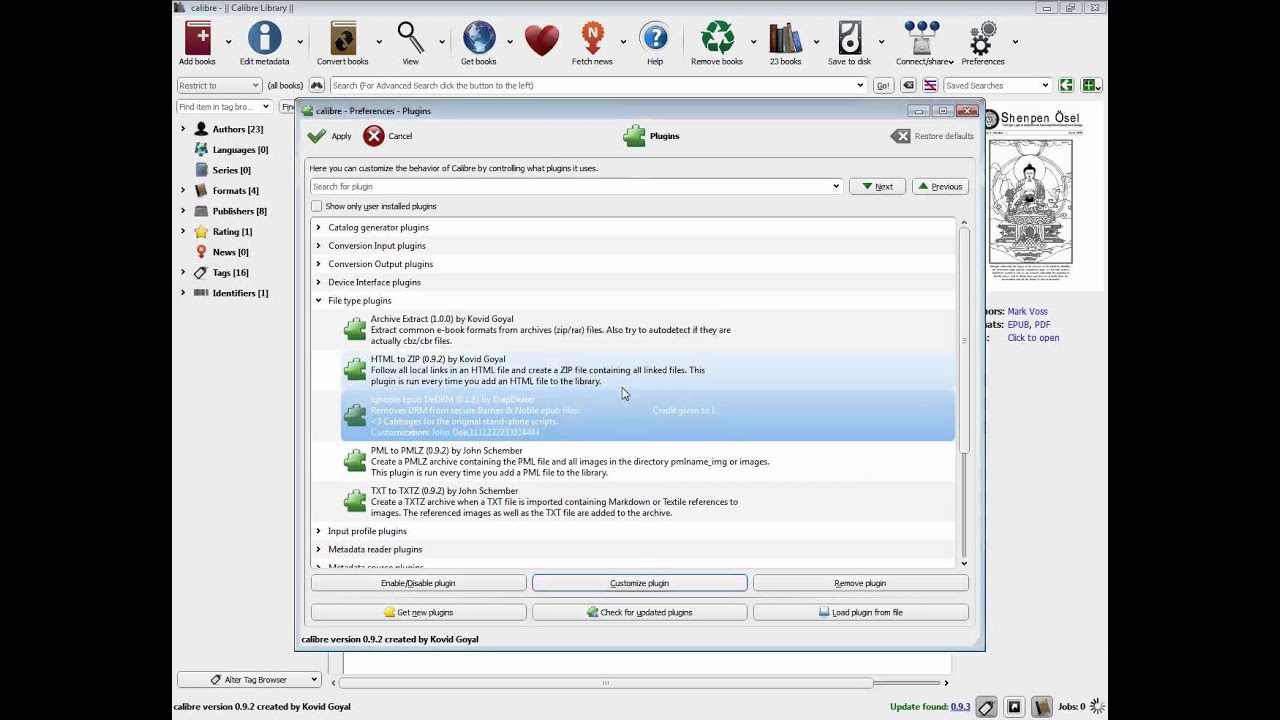Expand the Formats [4] category

(x=182, y=190)
